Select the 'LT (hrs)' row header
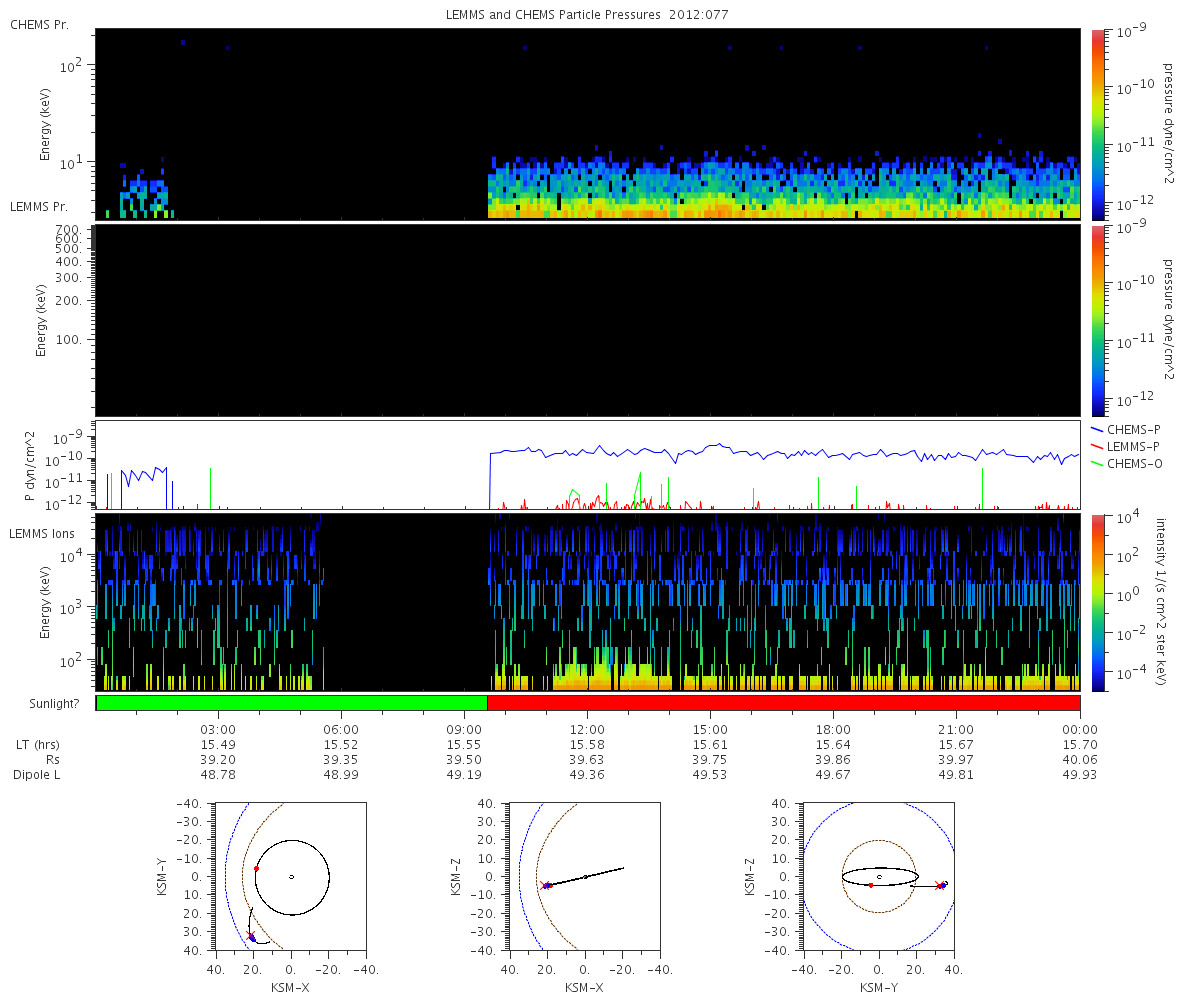This screenshot has height=1000, width=1200. coord(40,745)
